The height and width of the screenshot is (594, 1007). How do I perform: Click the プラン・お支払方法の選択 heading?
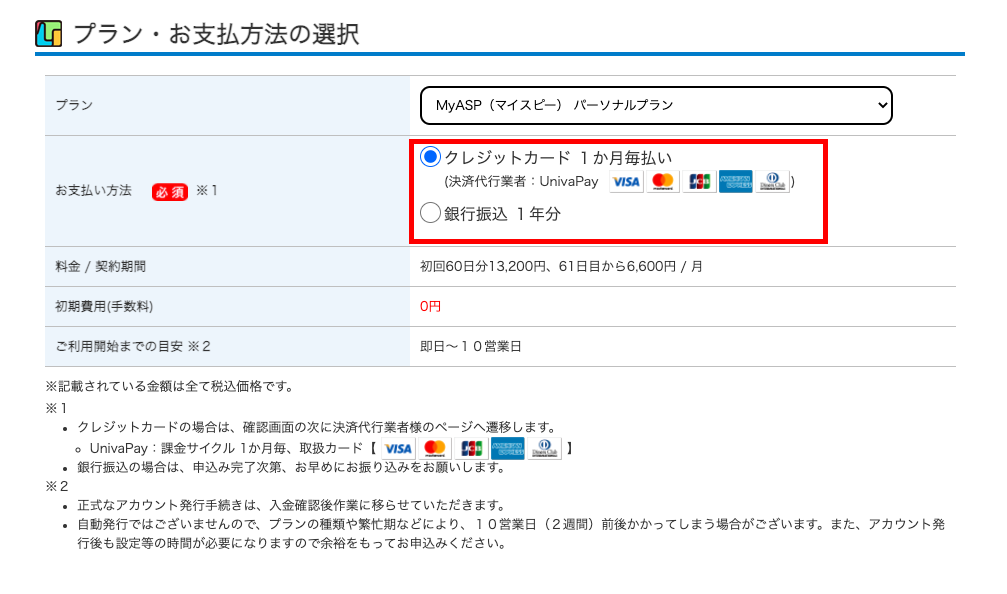(x=216, y=34)
